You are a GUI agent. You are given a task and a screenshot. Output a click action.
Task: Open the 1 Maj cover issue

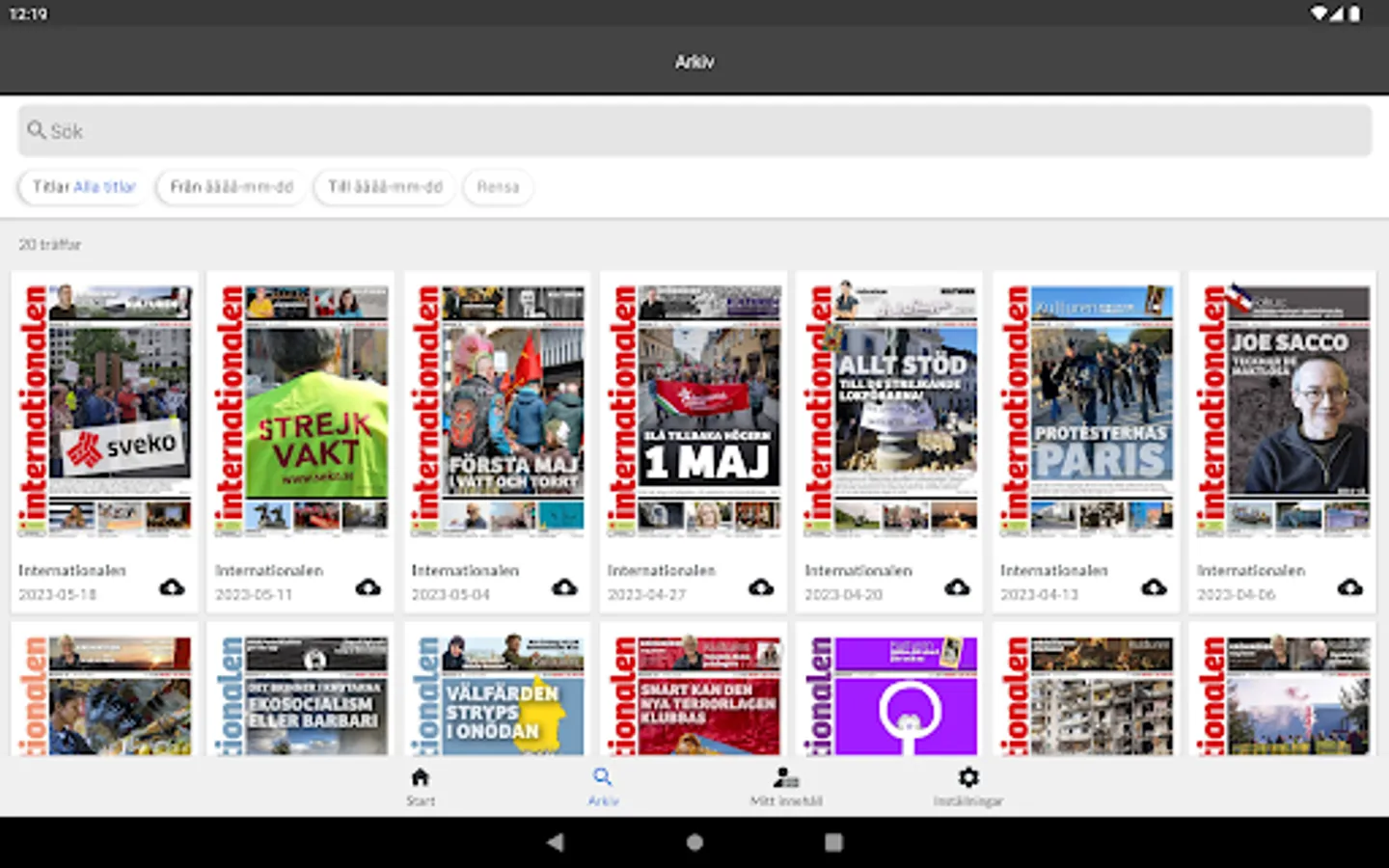click(694, 411)
